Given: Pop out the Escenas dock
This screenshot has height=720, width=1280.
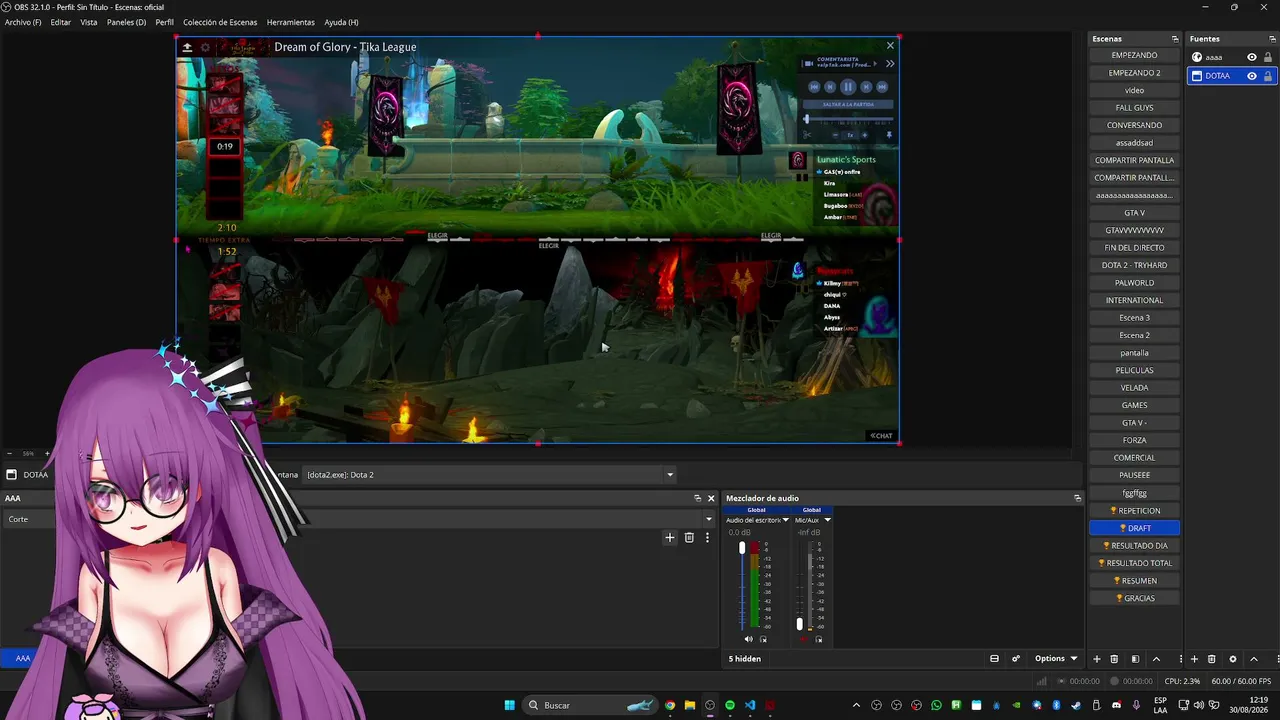Looking at the screenshot, I should 1175,39.
